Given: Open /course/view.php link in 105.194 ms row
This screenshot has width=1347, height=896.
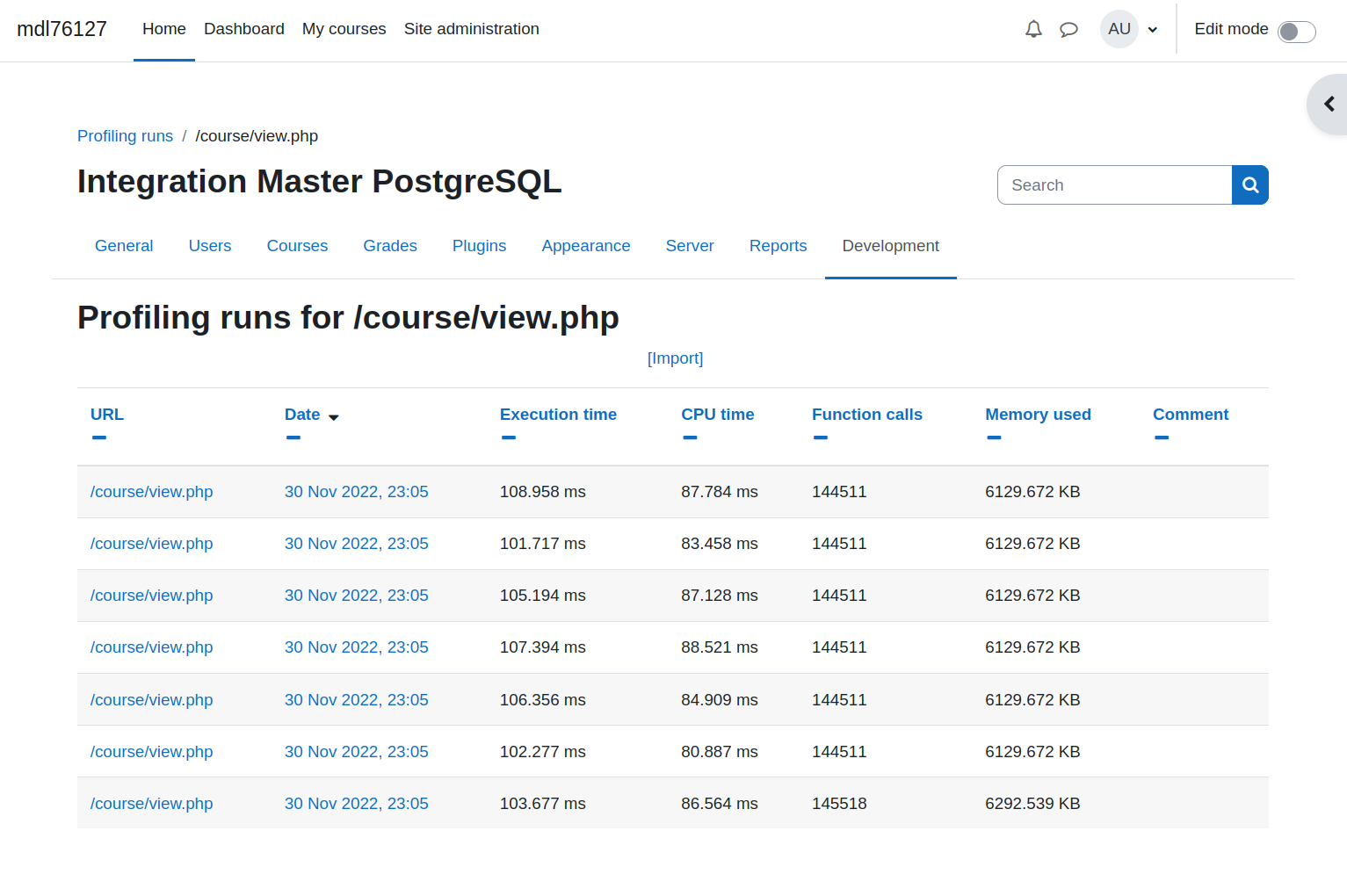Looking at the screenshot, I should 152,596.
